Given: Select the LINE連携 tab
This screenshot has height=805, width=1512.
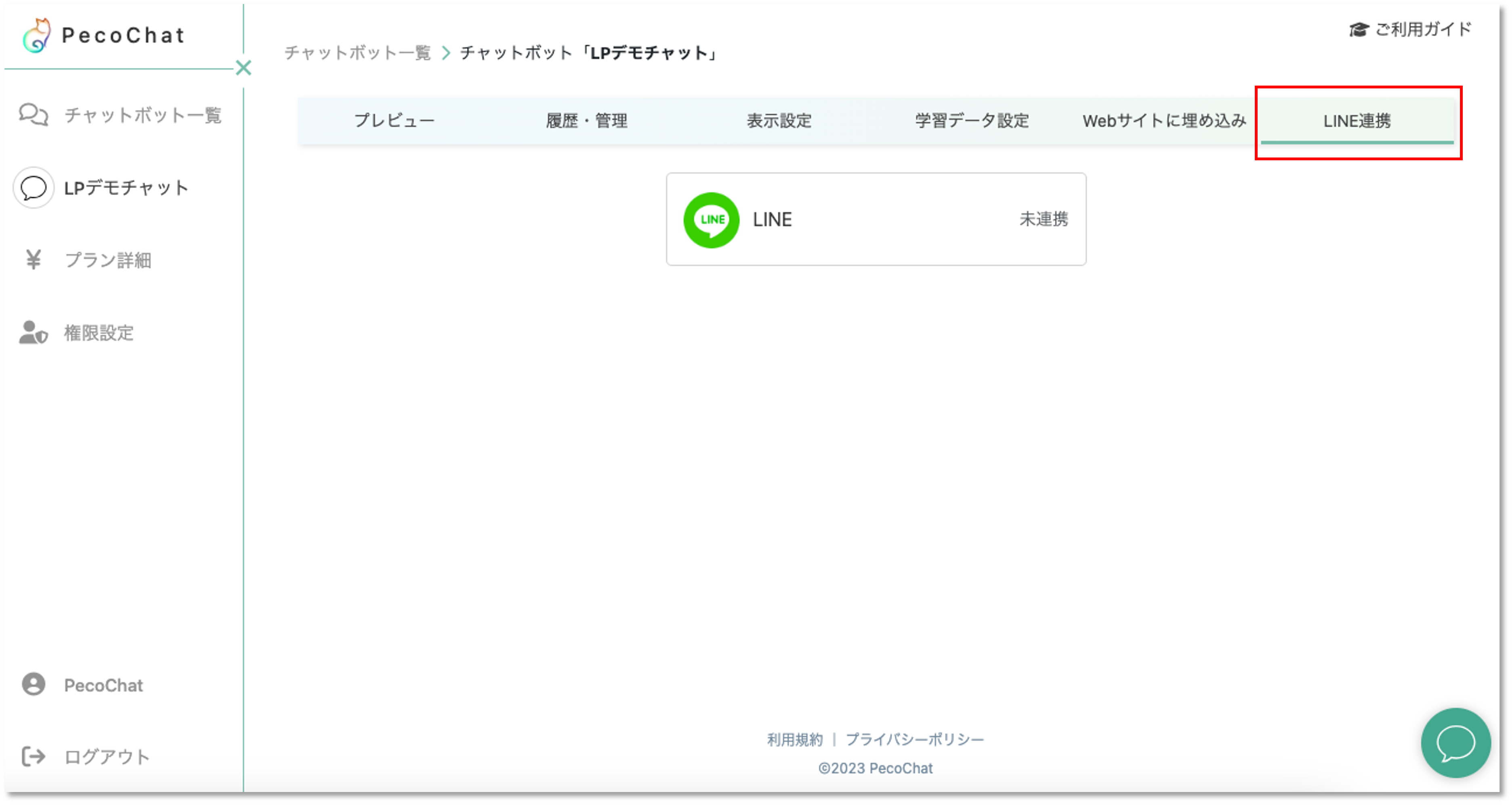Looking at the screenshot, I should coord(1357,121).
